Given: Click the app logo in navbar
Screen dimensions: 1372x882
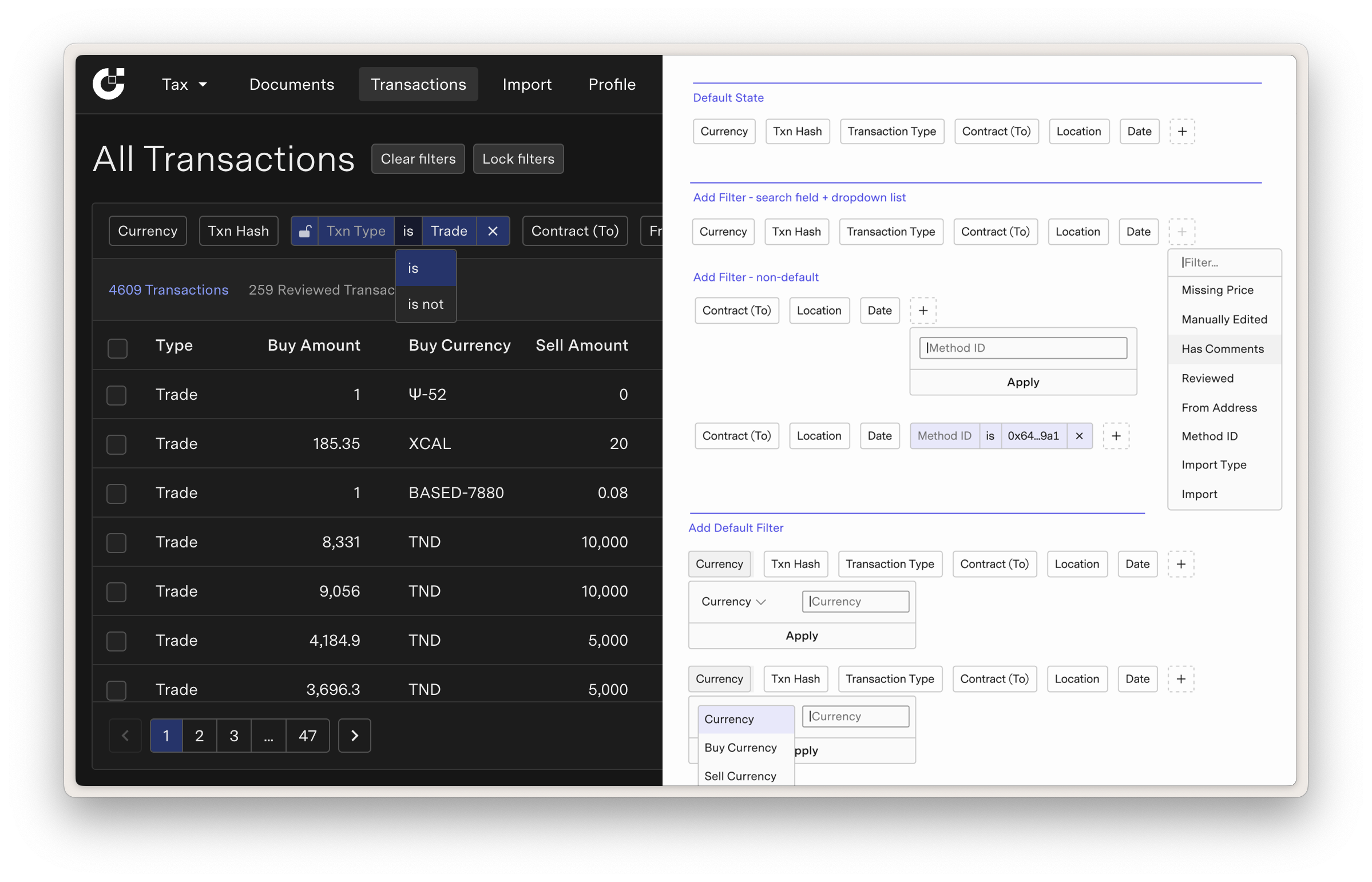Looking at the screenshot, I should click(109, 84).
